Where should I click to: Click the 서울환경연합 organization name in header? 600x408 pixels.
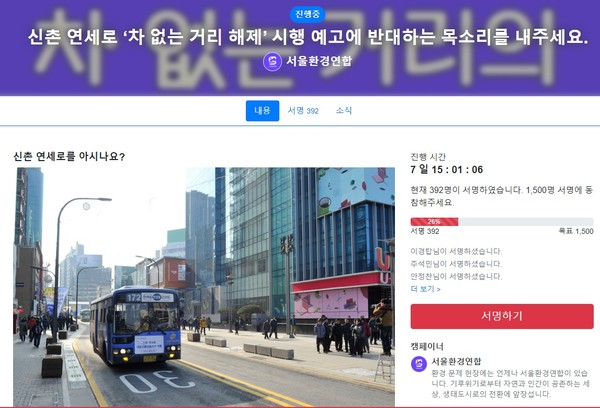pos(319,61)
